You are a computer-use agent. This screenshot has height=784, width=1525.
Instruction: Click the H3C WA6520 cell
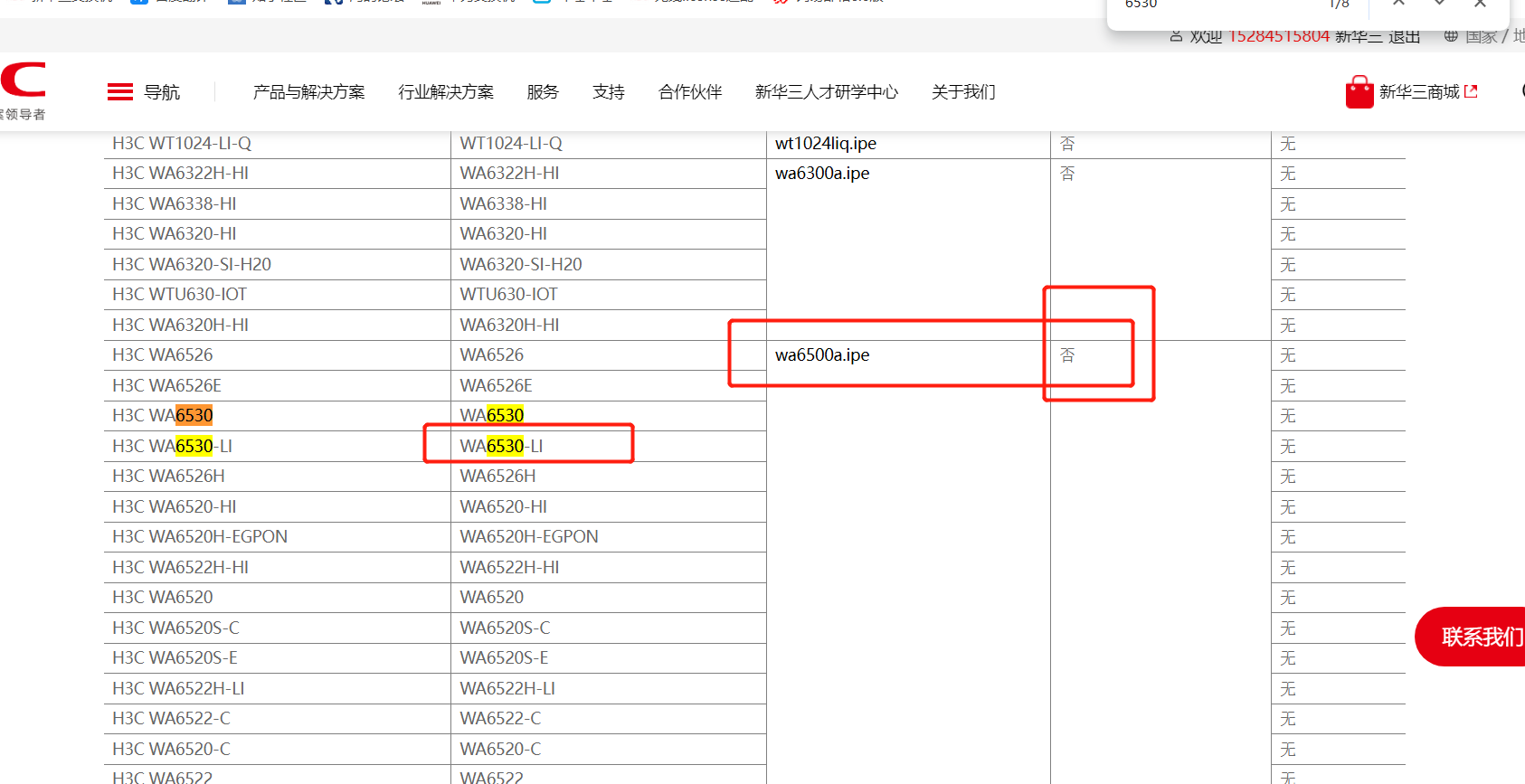coord(163,598)
